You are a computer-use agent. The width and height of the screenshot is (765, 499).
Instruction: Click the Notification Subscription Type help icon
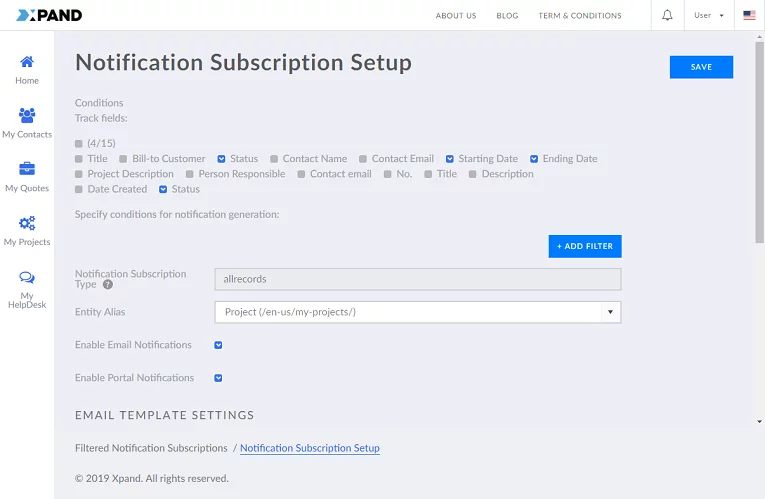coord(107,285)
